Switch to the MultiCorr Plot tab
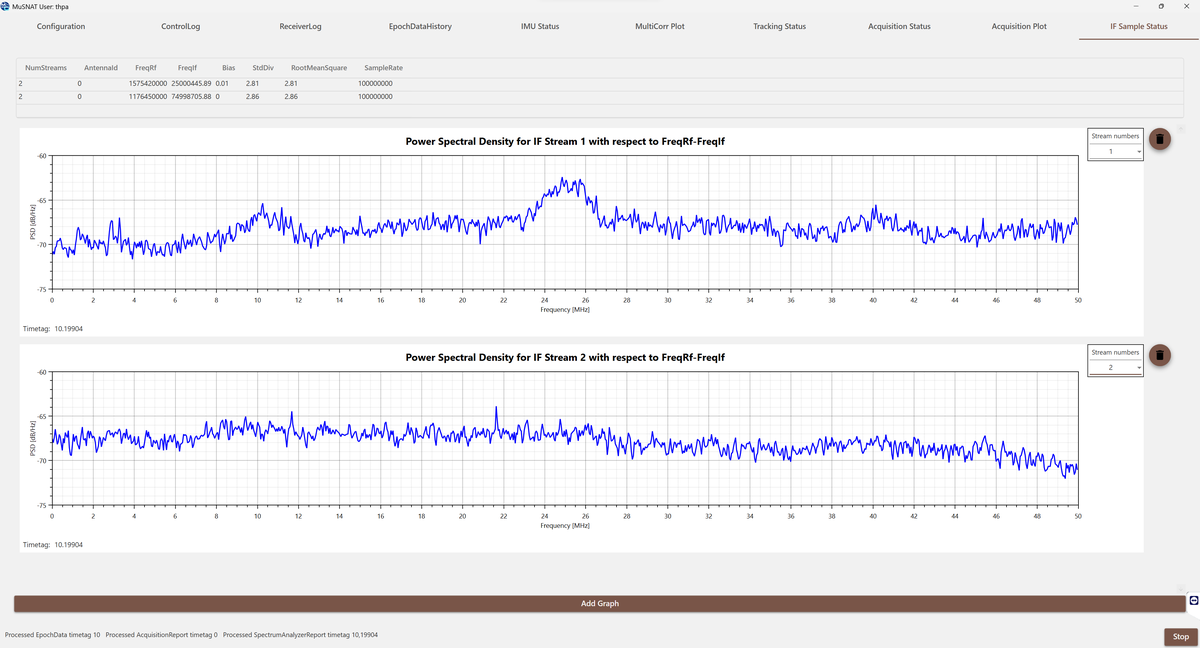 (x=660, y=26)
